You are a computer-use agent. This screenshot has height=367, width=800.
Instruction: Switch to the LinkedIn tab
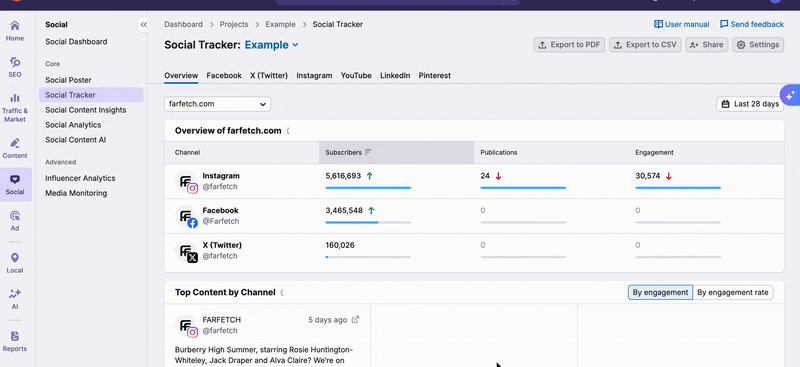395,76
